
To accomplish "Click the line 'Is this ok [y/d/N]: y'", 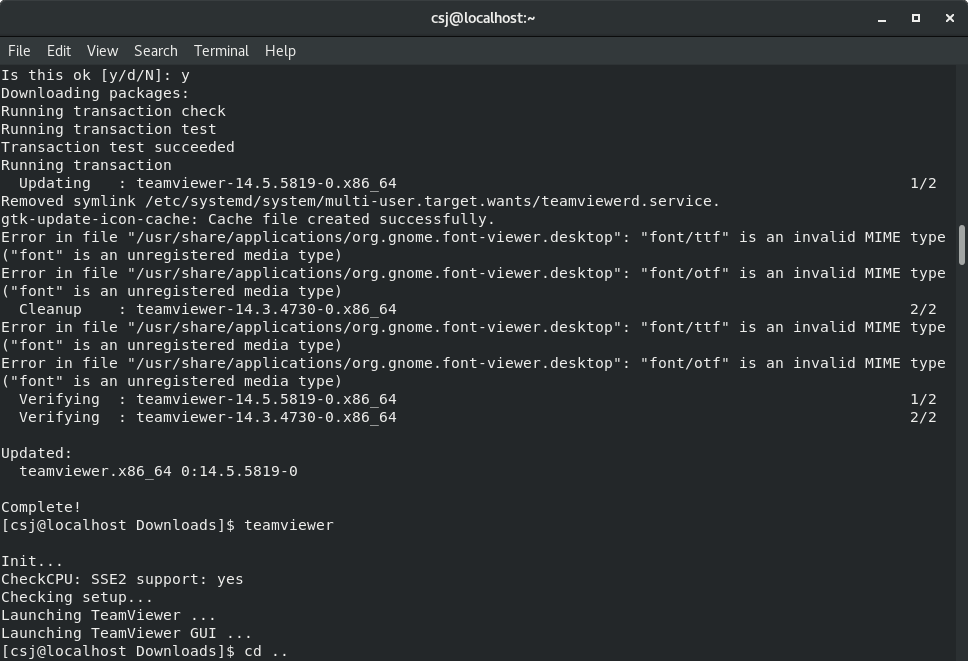I will pos(96,75).
